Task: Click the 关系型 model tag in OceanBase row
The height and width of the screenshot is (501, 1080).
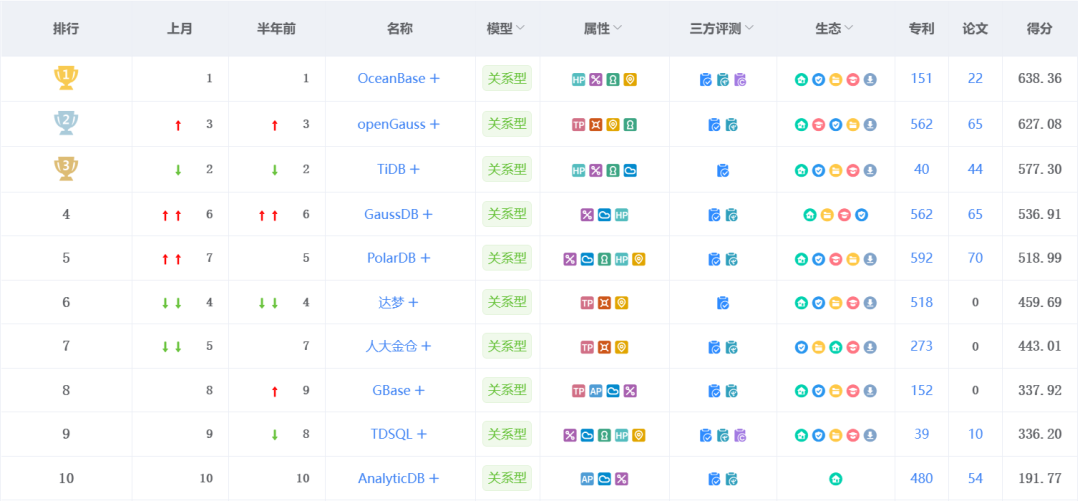Action: click(x=507, y=79)
